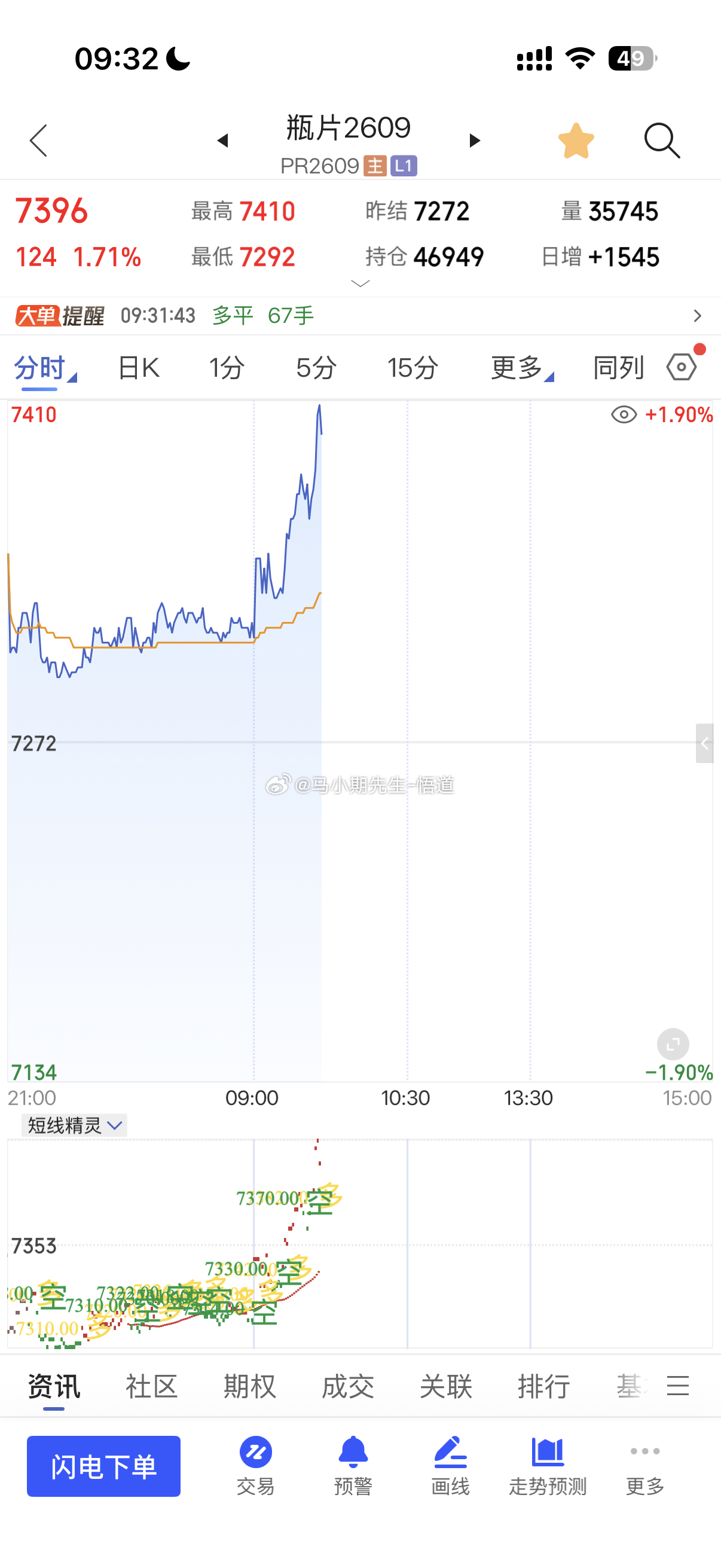This screenshot has height=1568, width=721.
Task: Open 走势预测 trend forecast icon
Action: tap(548, 1466)
